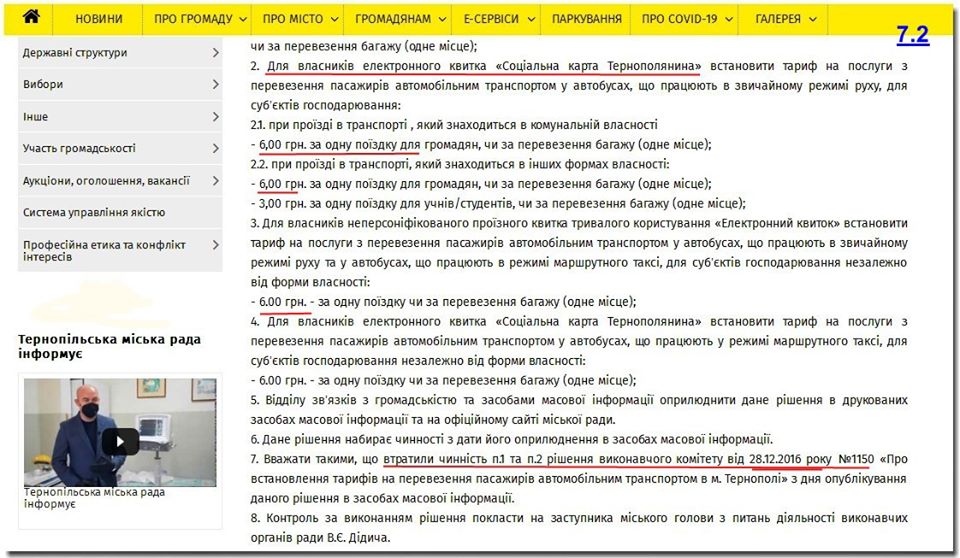Play the video in the sidebar
960x558 pixels.
pos(121,441)
